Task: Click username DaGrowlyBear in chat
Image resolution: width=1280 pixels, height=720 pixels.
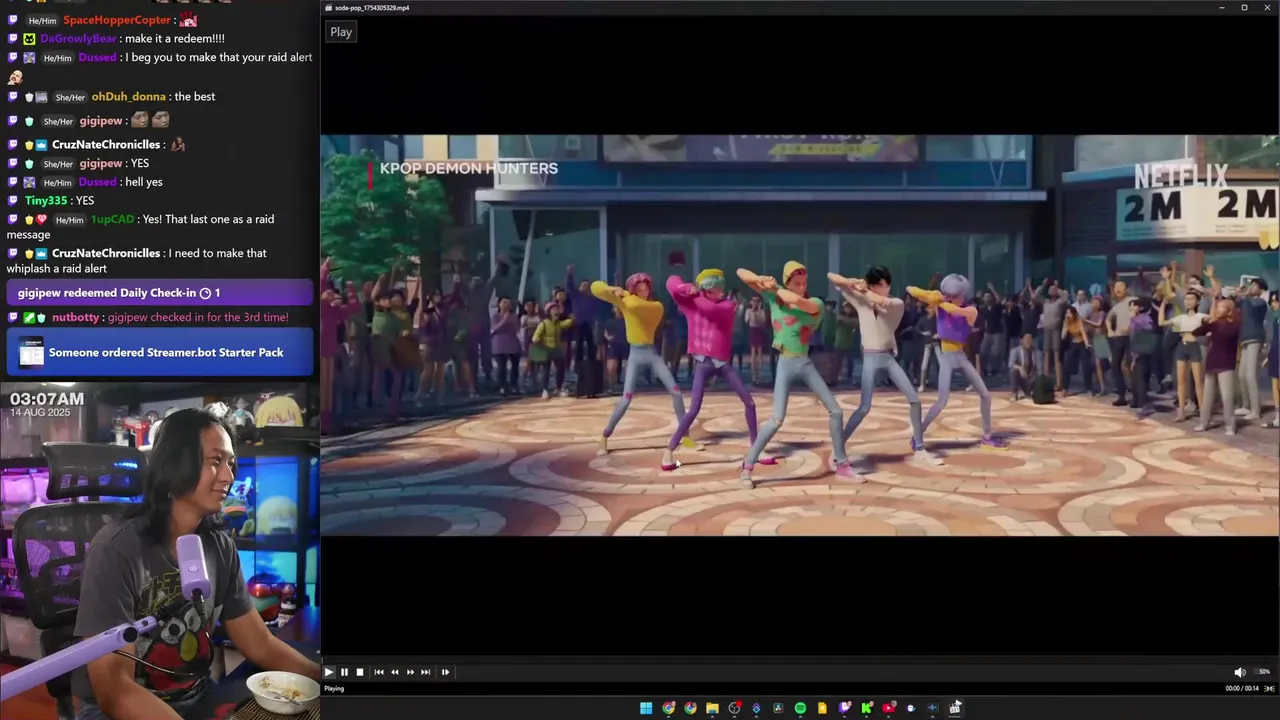Action: (x=78, y=38)
